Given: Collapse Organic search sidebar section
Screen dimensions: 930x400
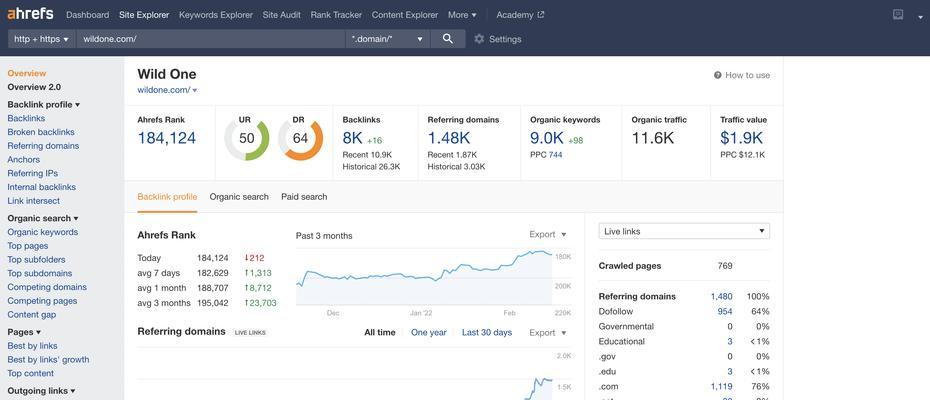Looking at the screenshot, I should 43,218.
